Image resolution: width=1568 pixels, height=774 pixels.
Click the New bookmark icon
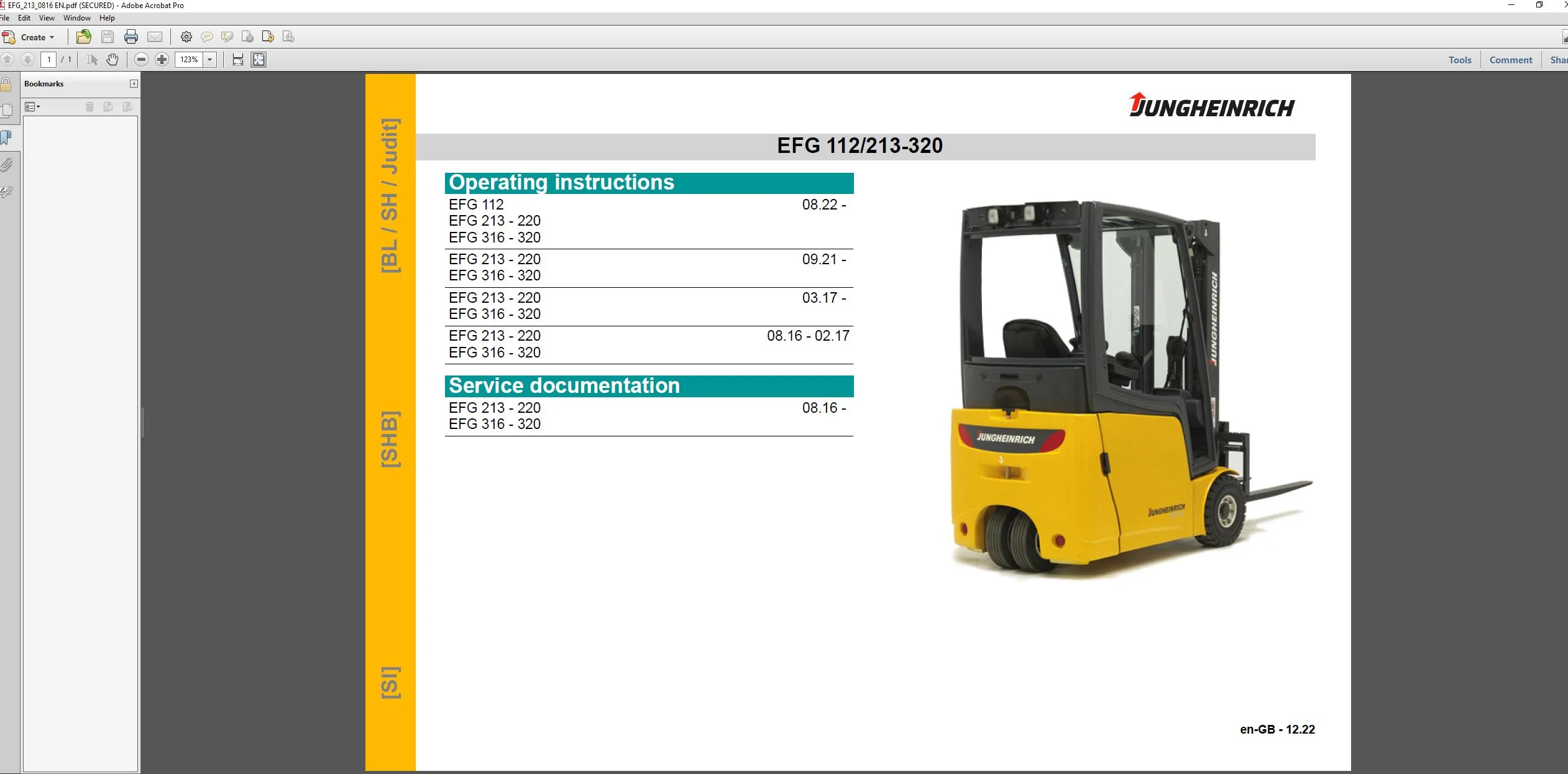coord(108,107)
